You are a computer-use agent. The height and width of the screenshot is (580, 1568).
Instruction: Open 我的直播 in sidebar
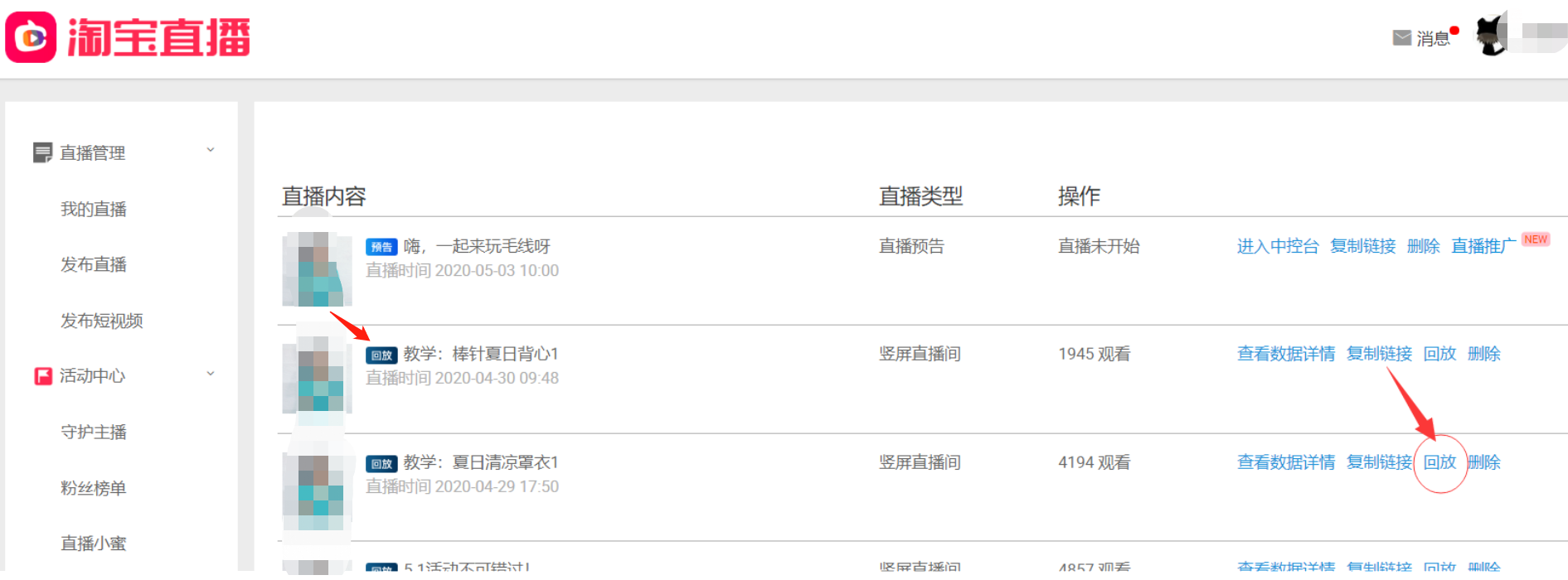pos(93,209)
